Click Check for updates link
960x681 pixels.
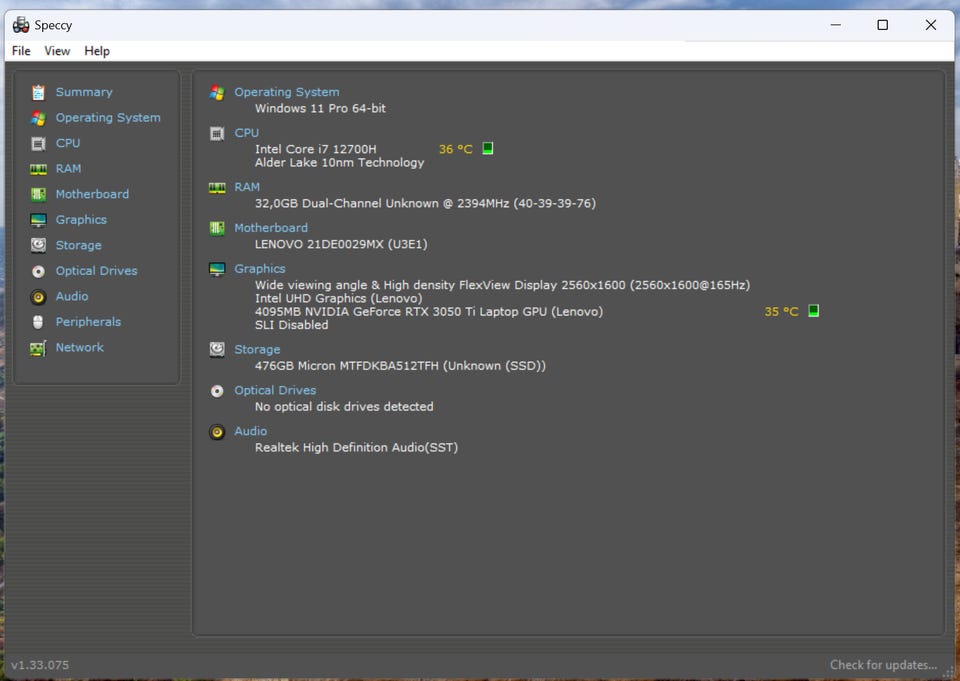[883, 665]
